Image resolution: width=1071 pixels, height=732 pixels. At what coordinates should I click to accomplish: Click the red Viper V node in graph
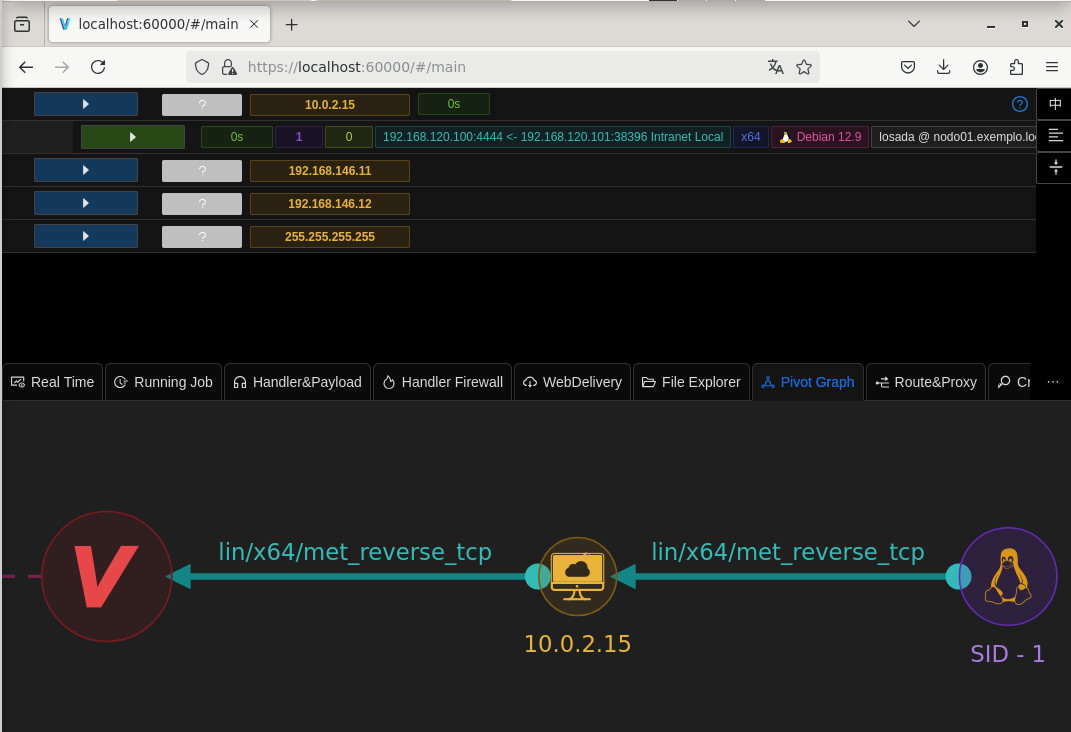(x=107, y=576)
